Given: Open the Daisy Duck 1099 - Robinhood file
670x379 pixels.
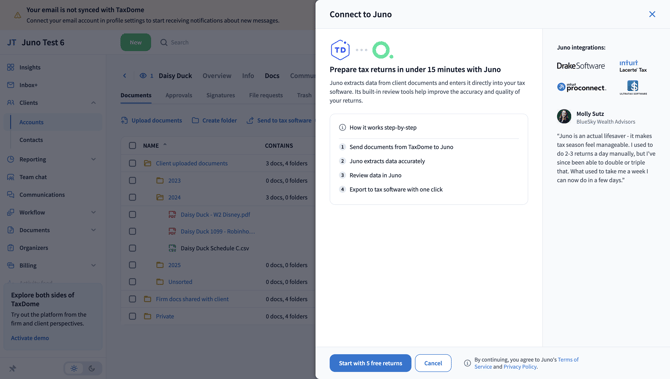Looking at the screenshot, I should click(x=217, y=231).
